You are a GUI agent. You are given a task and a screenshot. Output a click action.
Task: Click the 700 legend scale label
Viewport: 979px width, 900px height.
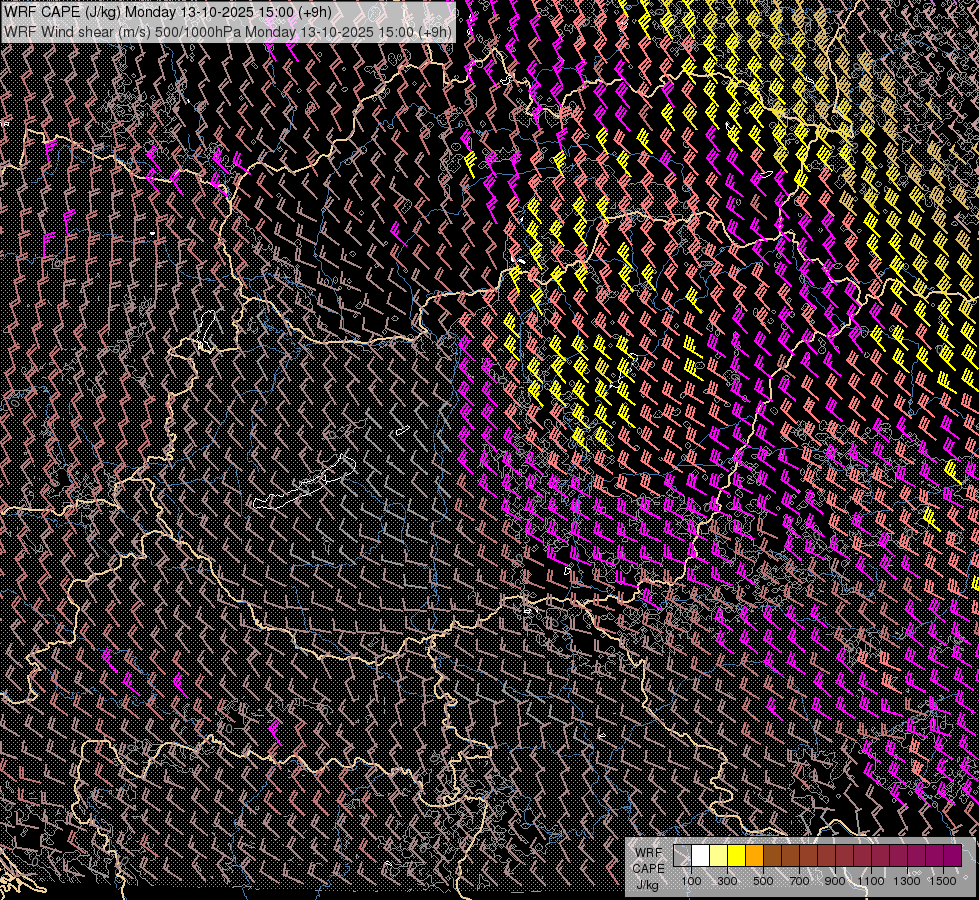tap(799, 880)
